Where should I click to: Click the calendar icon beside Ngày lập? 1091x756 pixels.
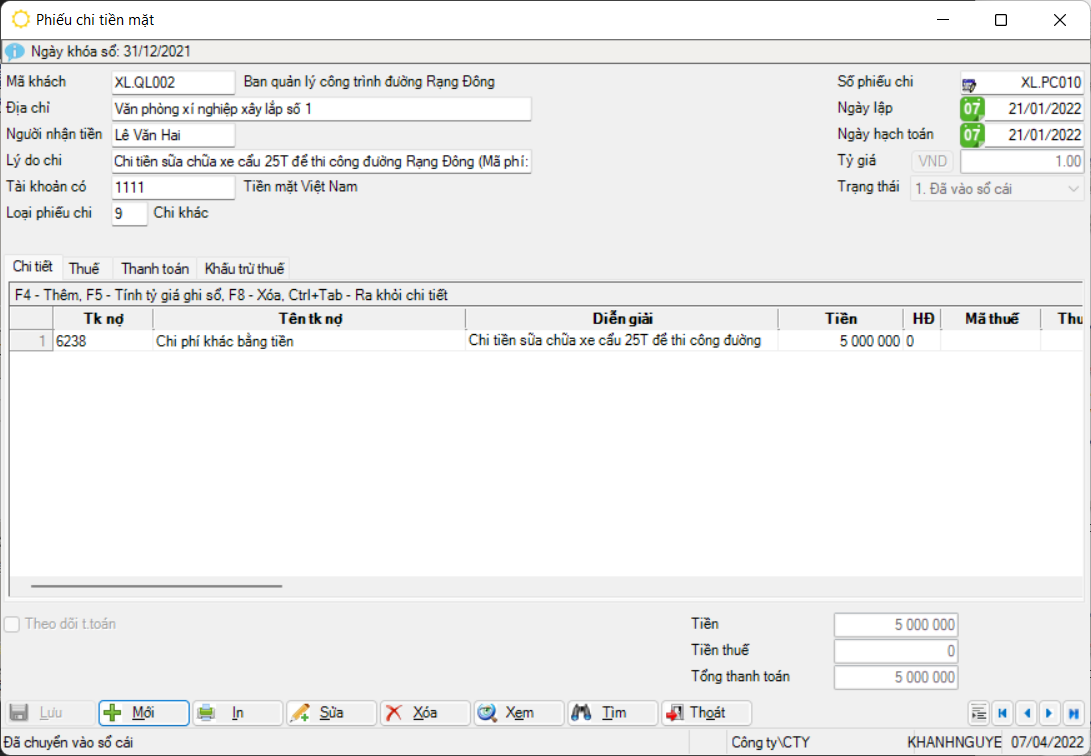[x=971, y=109]
